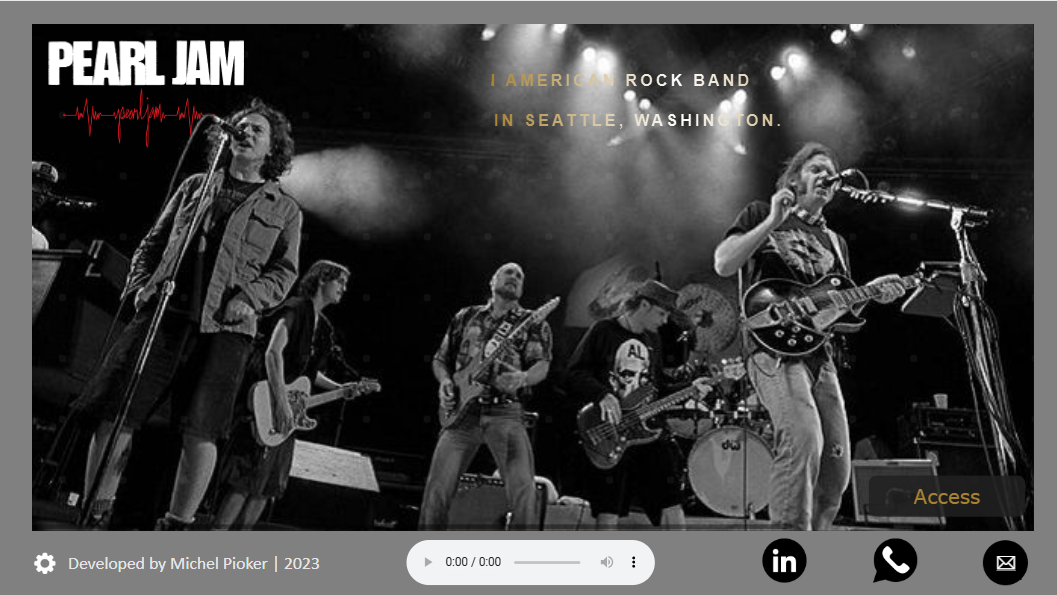The width and height of the screenshot is (1057, 595).
Task: Play the audio track
Action: 427,562
